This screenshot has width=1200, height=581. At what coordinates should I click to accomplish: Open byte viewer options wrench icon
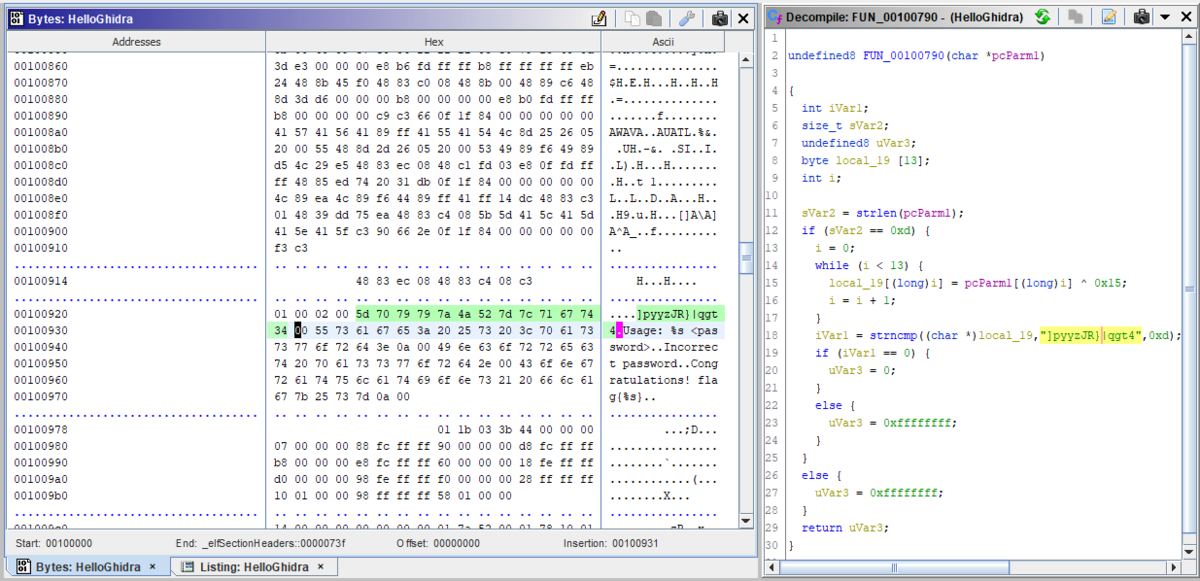[686, 18]
